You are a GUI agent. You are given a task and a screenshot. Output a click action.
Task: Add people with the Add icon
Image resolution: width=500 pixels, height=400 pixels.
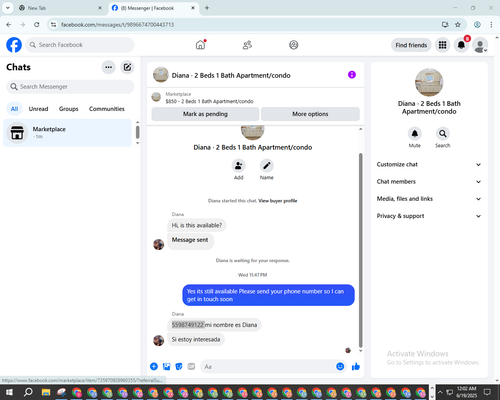238,166
